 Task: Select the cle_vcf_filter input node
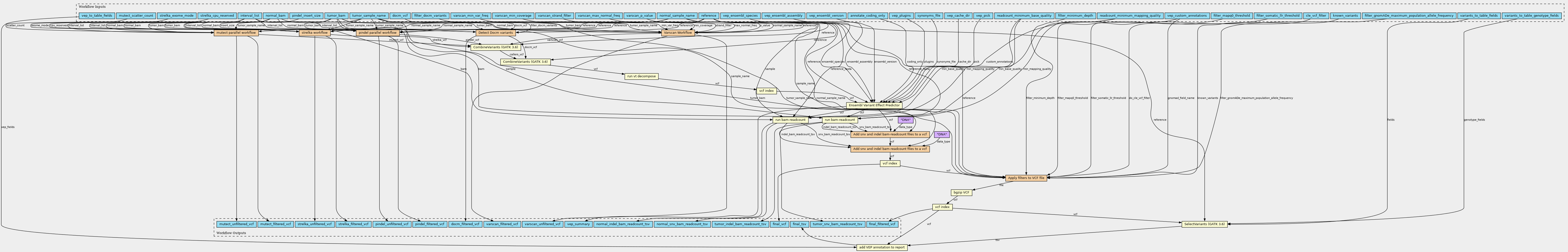click(1316, 15)
